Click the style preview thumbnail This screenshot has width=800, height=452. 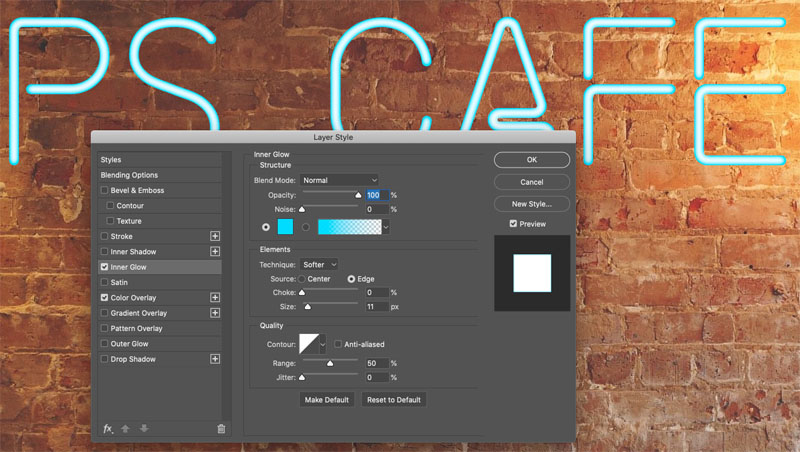coord(532,273)
